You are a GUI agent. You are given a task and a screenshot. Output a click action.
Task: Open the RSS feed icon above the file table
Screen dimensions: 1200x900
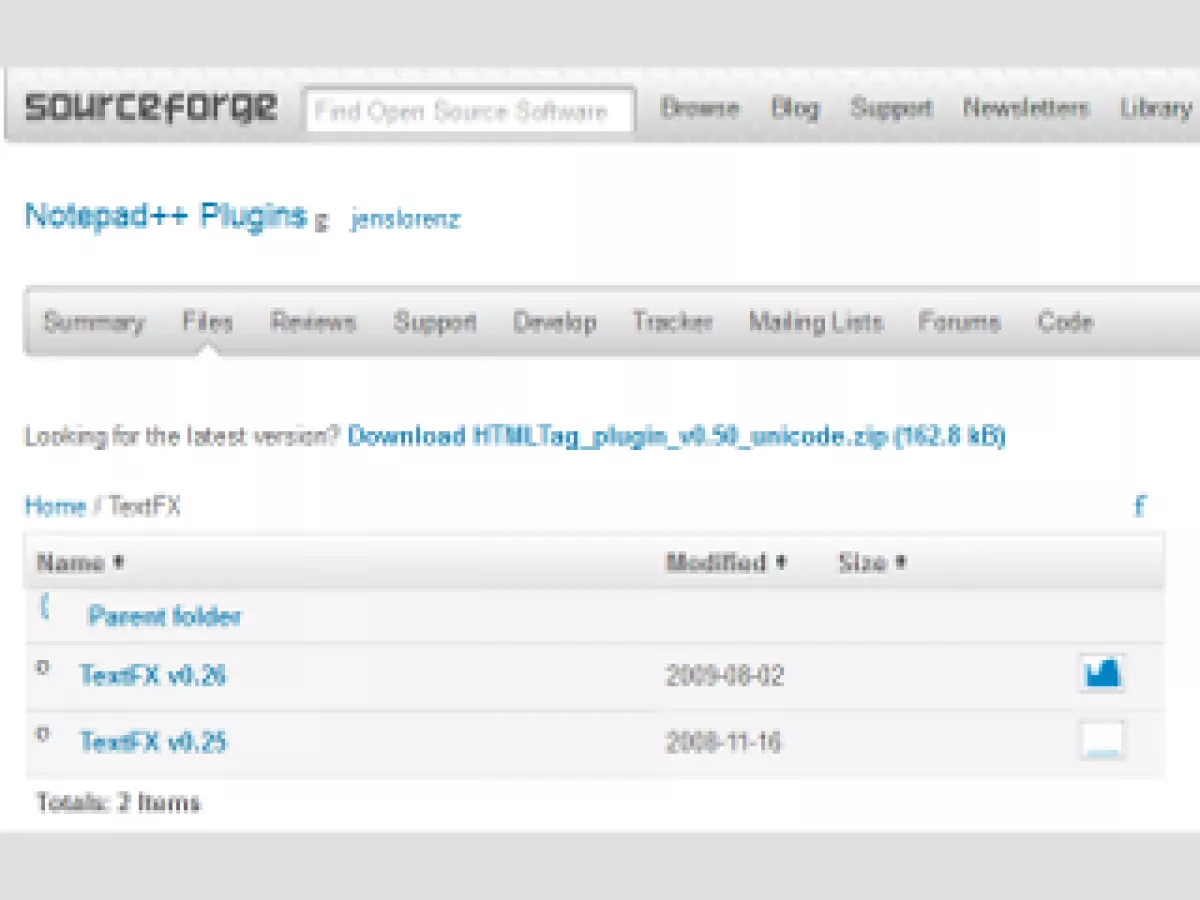coord(1138,506)
